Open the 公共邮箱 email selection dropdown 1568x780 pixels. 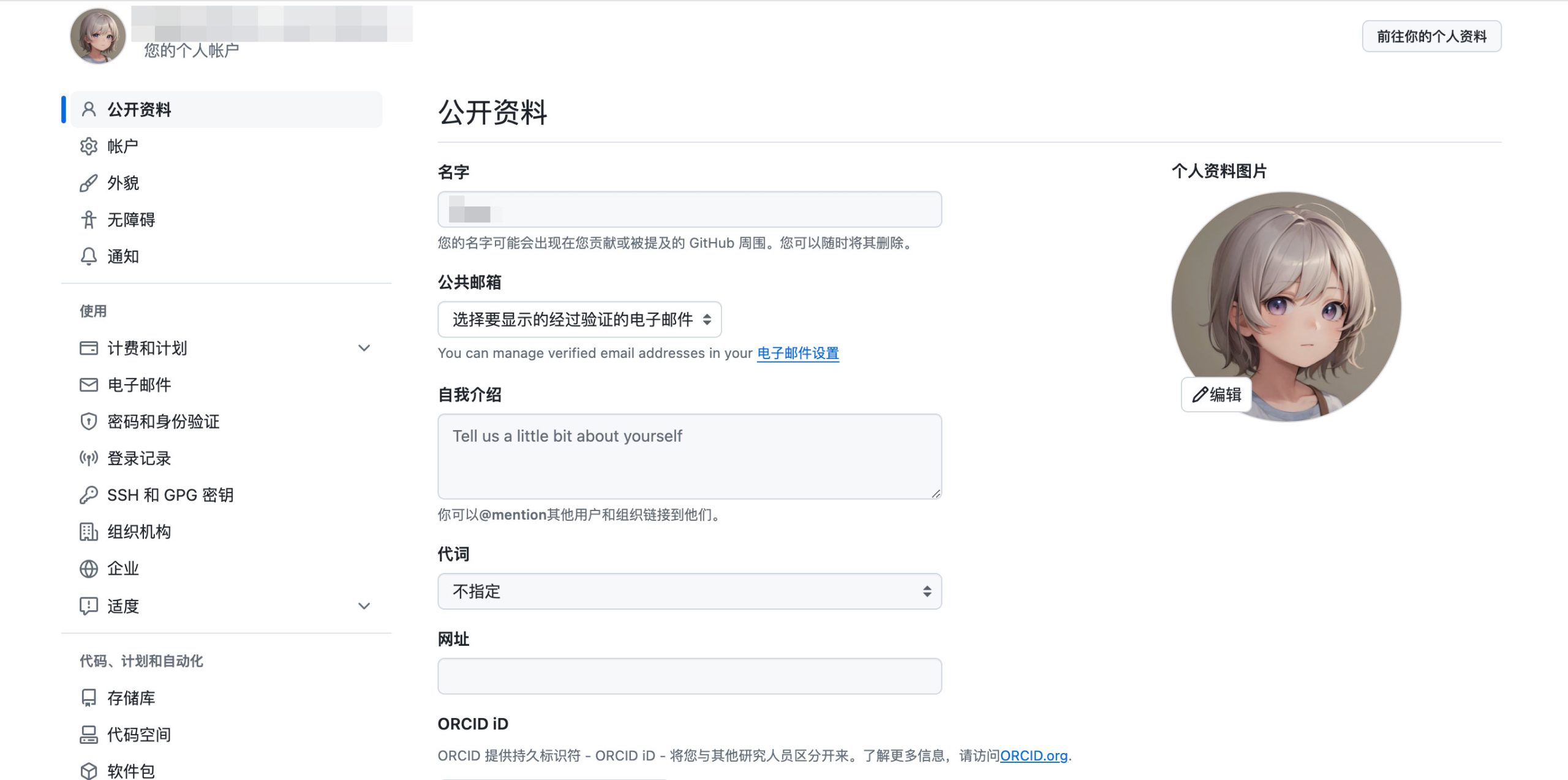pos(579,319)
